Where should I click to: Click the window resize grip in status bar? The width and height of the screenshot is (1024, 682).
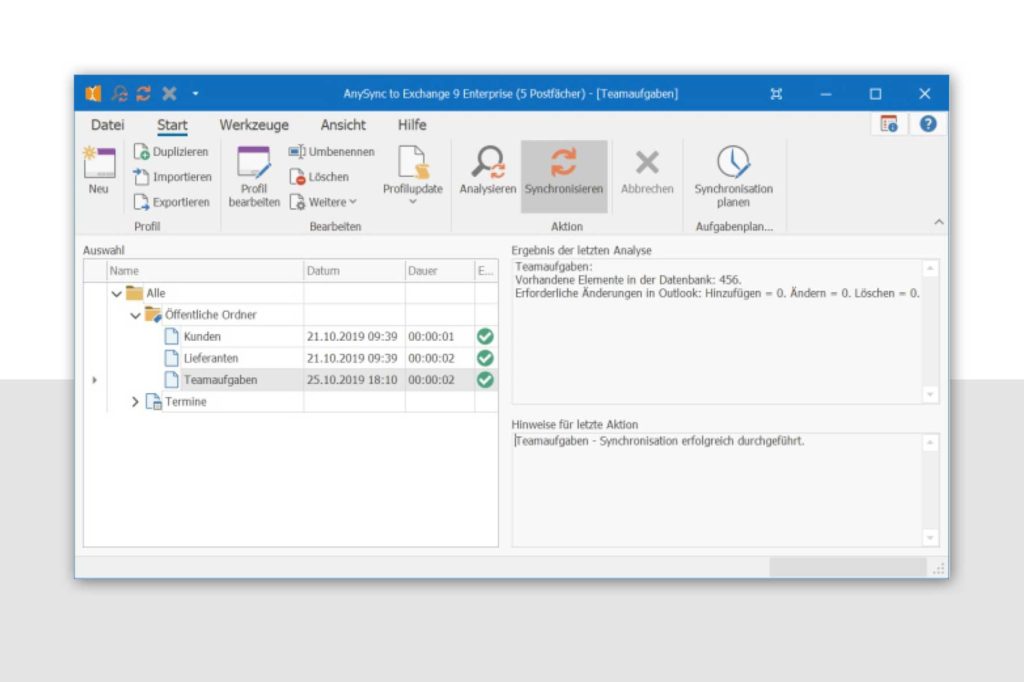tap(938, 569)
